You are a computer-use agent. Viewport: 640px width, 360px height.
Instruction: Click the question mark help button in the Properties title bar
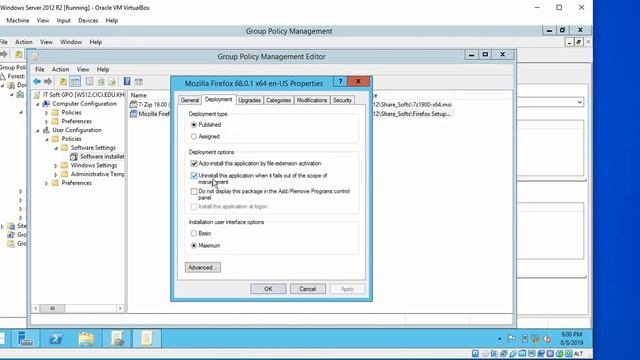pyautogui.click(x=340, y=82)
